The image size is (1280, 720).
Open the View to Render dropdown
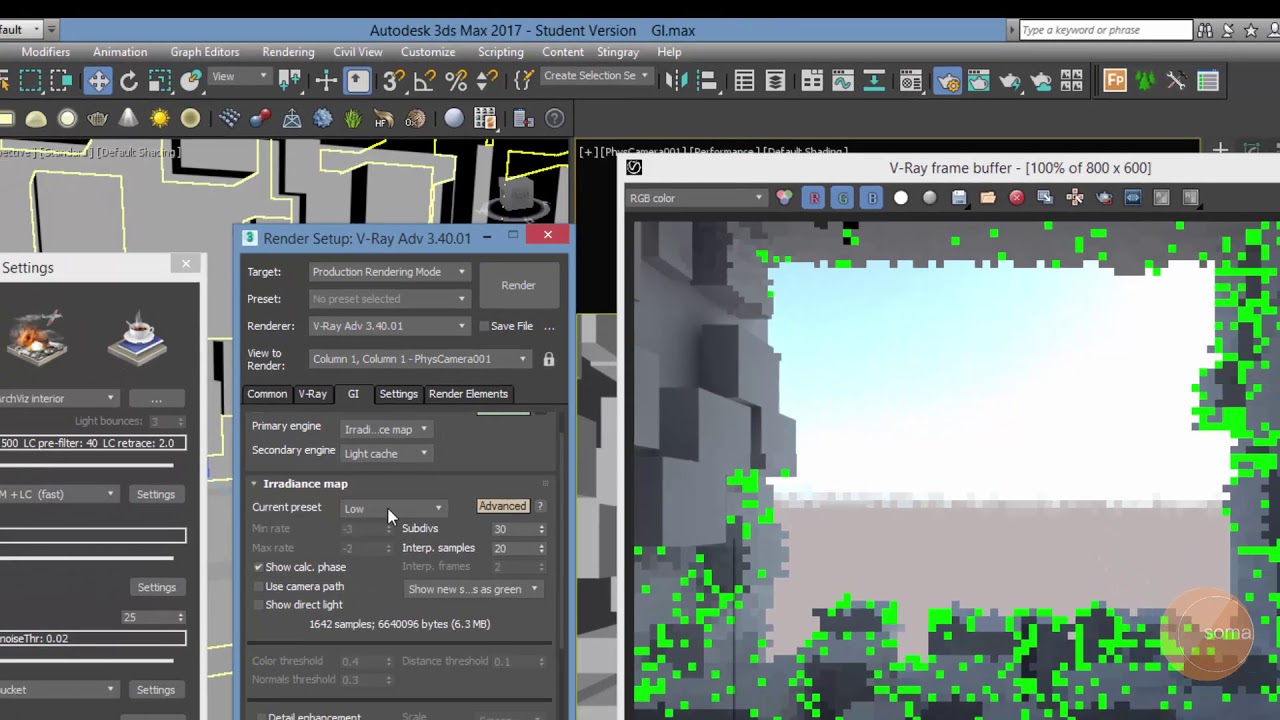click(x=419, y=359)
